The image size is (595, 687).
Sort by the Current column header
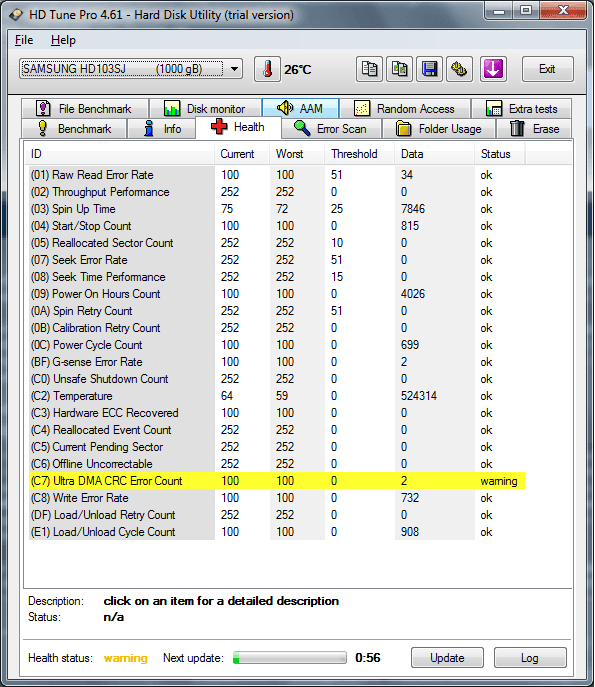tap(242, 154)
